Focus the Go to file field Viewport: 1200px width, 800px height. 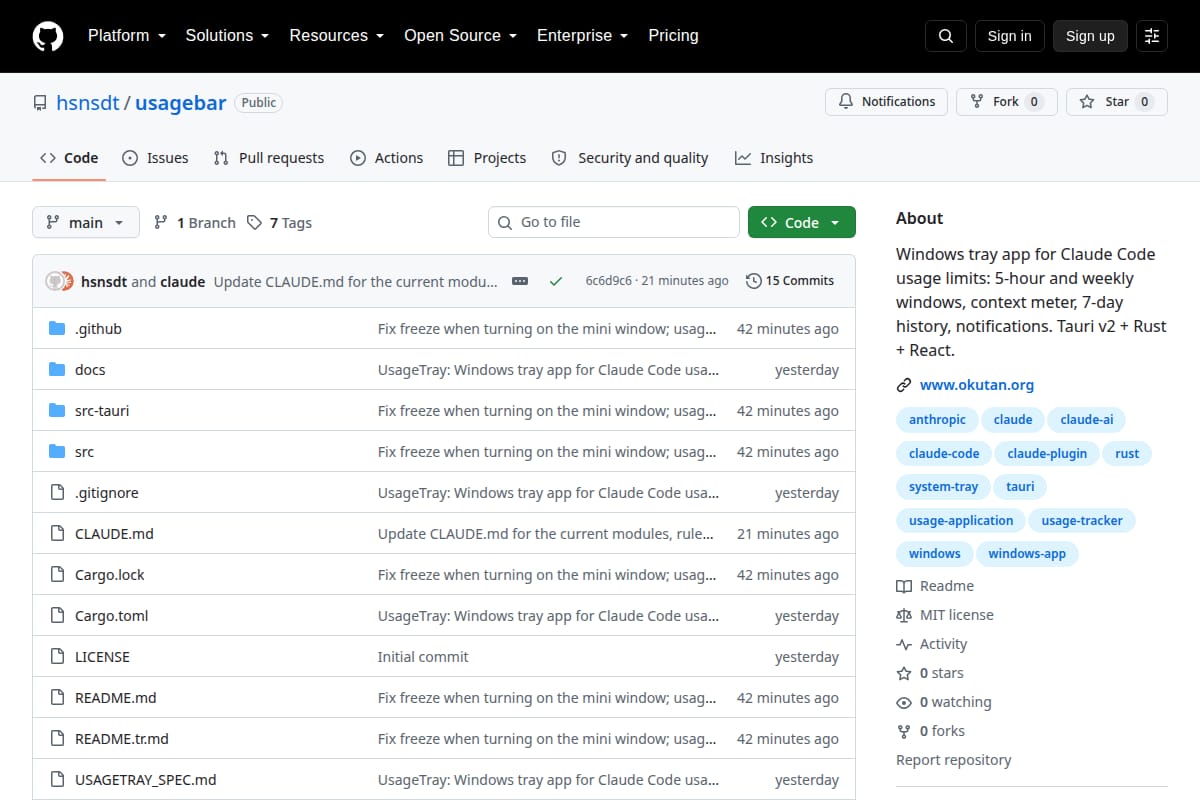pos(614,222)
